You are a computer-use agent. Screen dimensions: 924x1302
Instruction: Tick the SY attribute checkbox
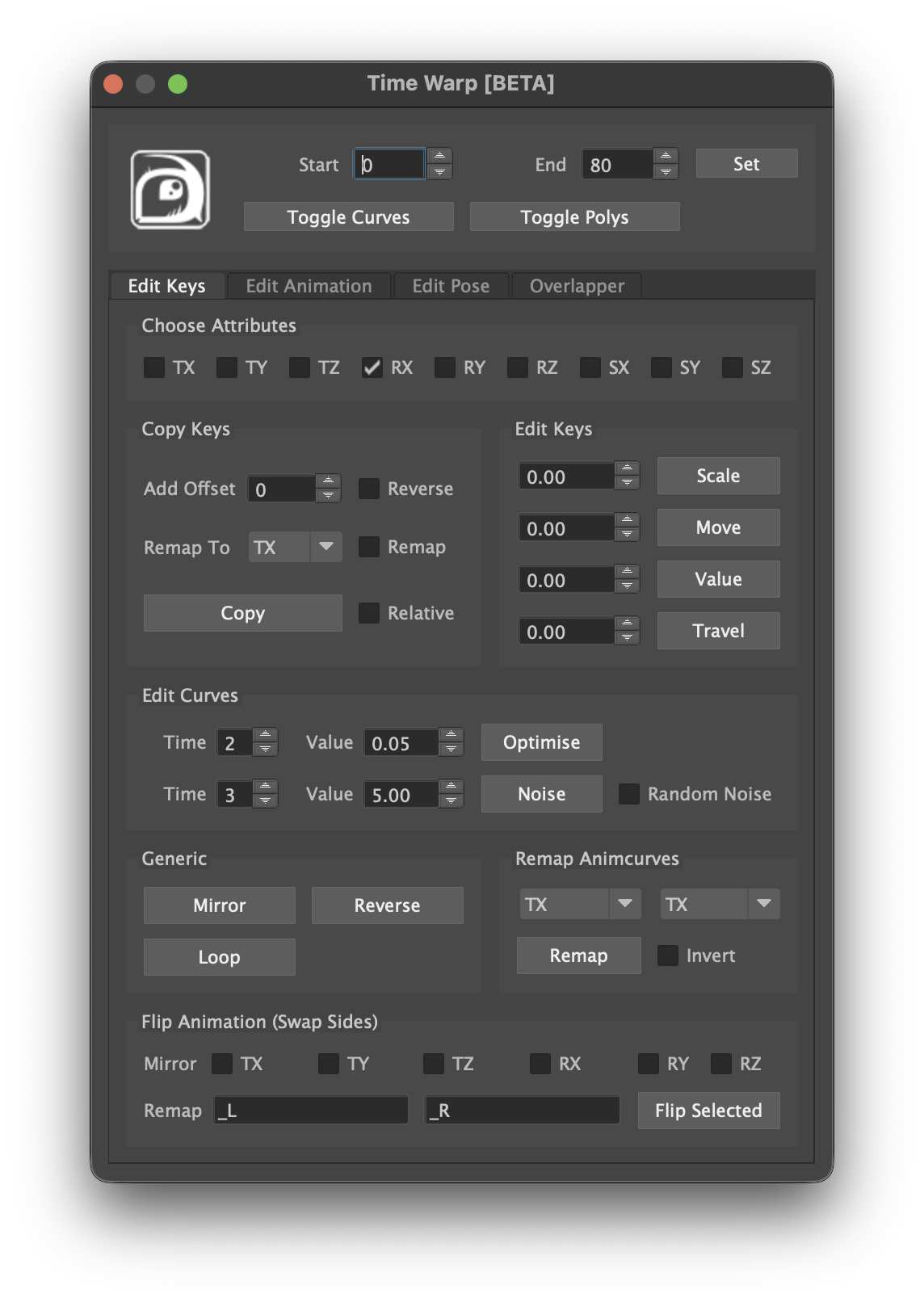pyautogui.click(x=661, y=367)
